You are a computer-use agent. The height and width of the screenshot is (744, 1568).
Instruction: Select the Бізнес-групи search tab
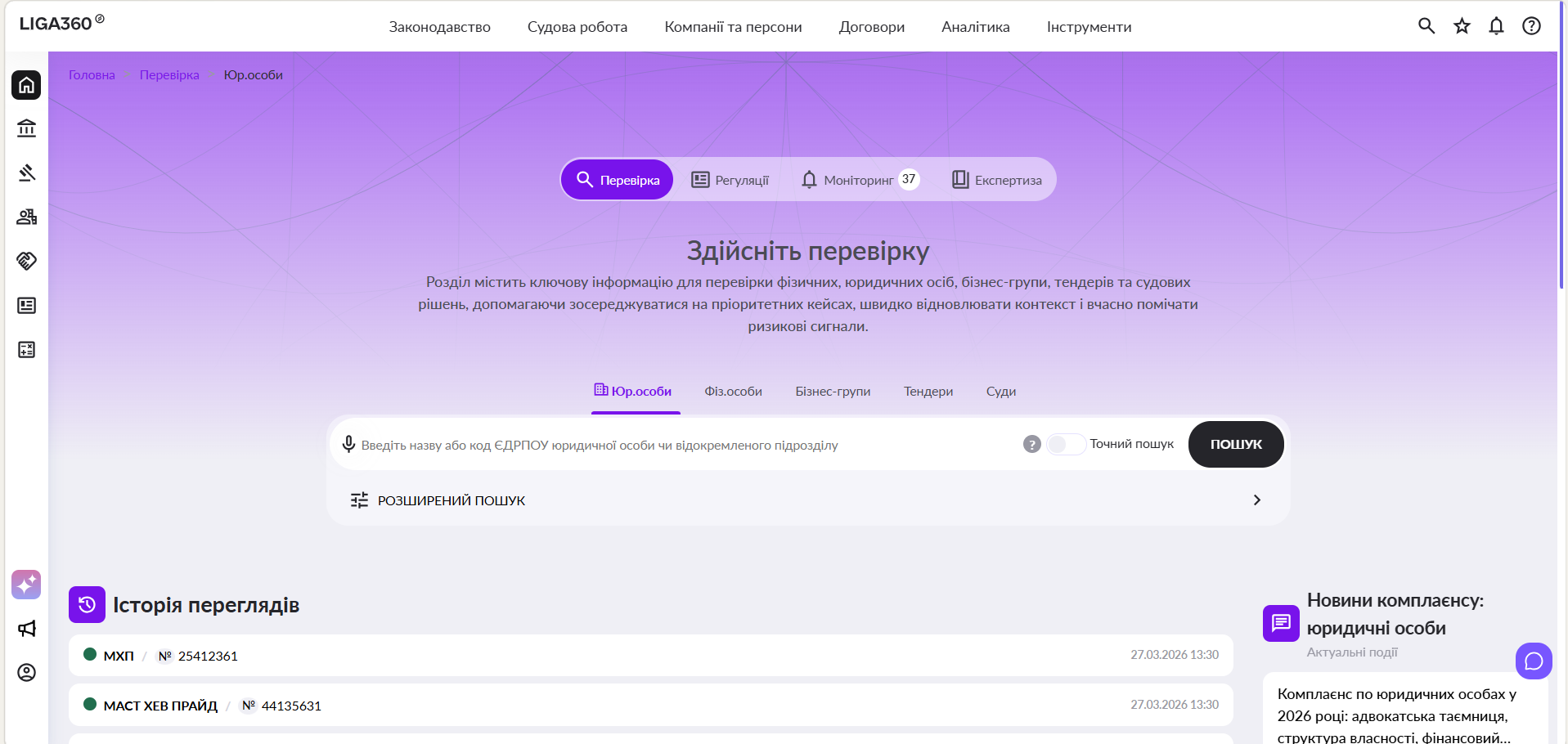(833, 391)
